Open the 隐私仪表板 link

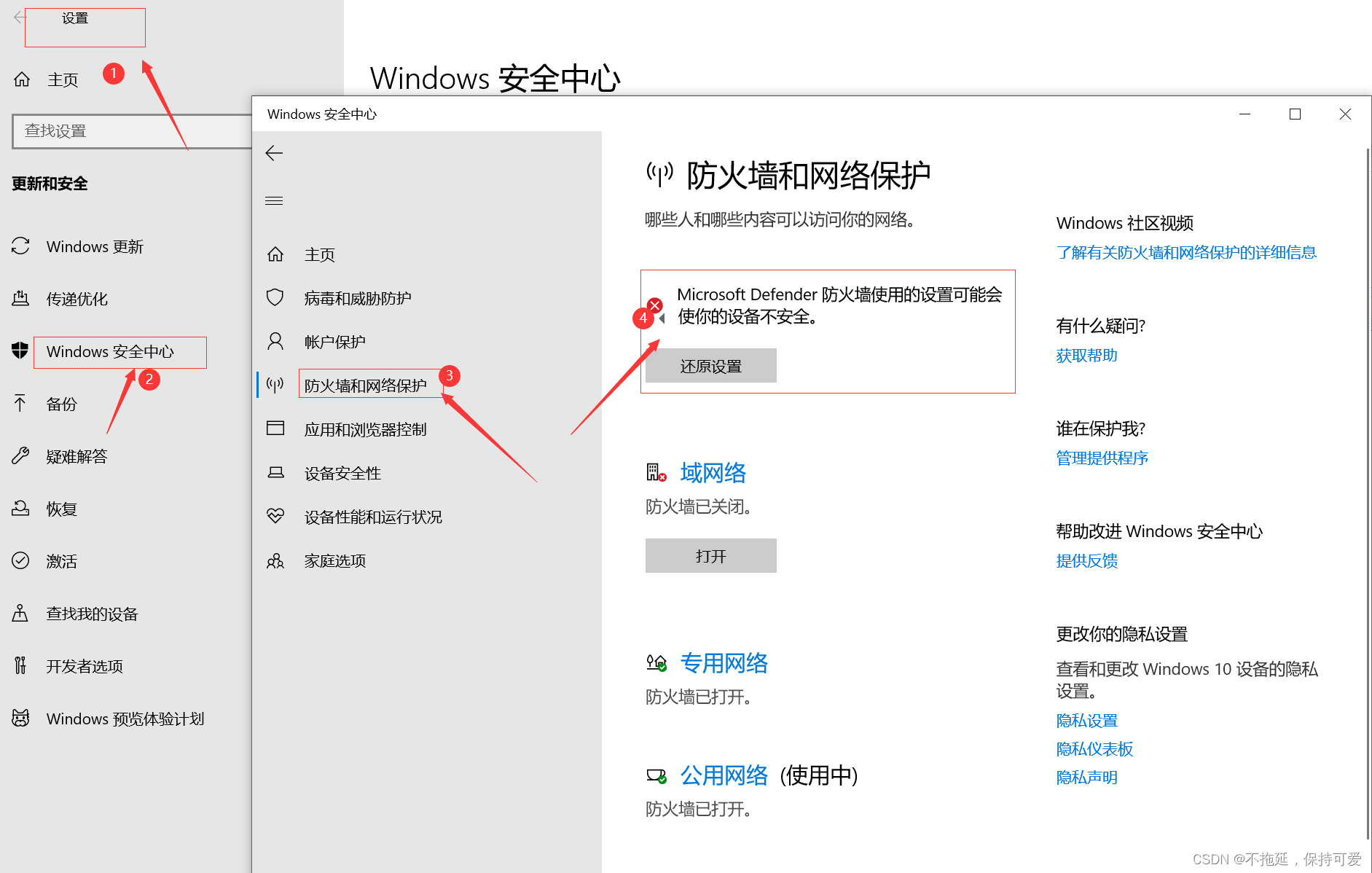pyautogui.click(x=1094, y=748)
